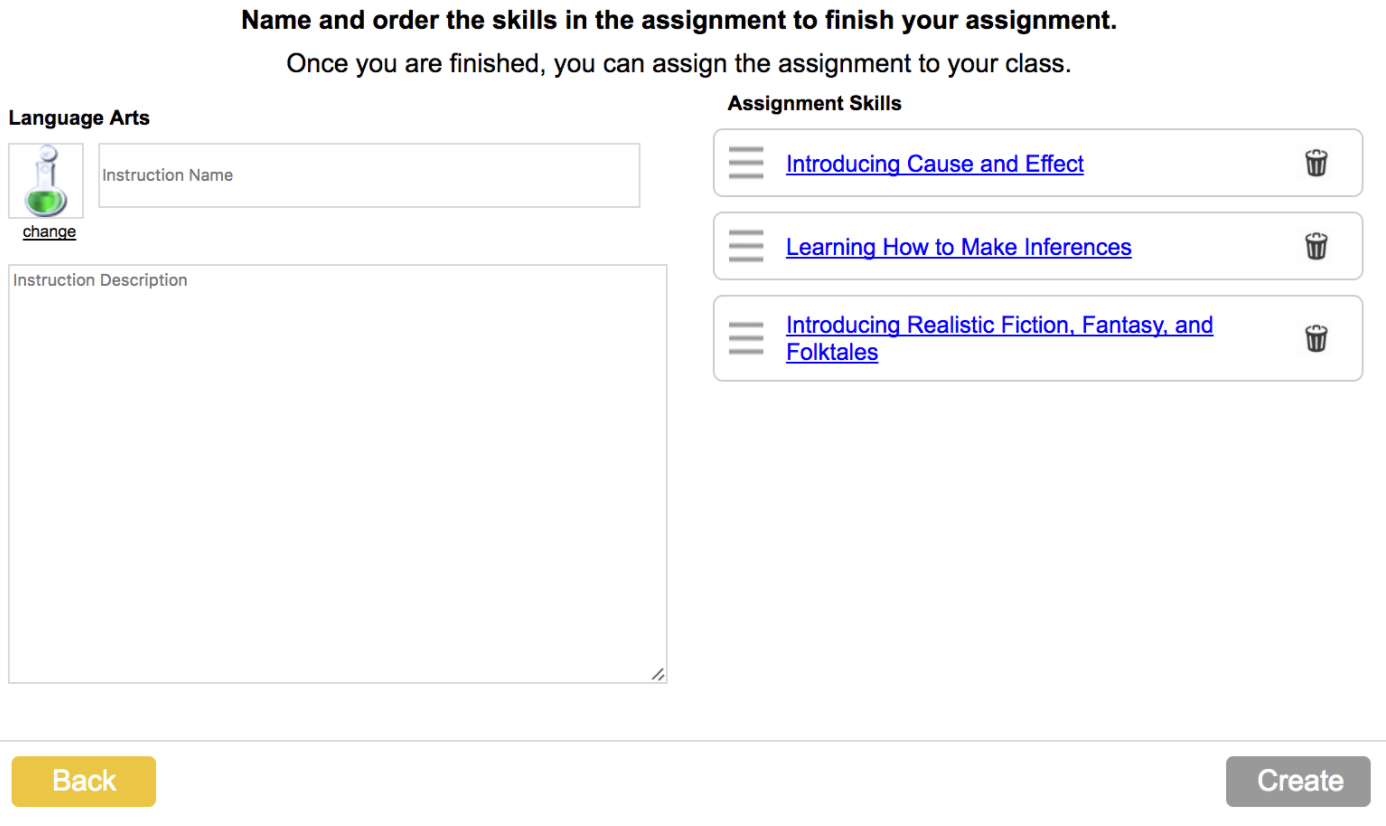
Task: Focus the Instruction Name field
Action: [369, 176]
